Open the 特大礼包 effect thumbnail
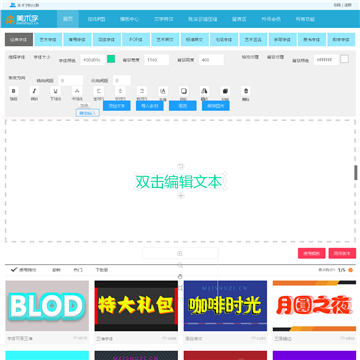 pos(136,306)
